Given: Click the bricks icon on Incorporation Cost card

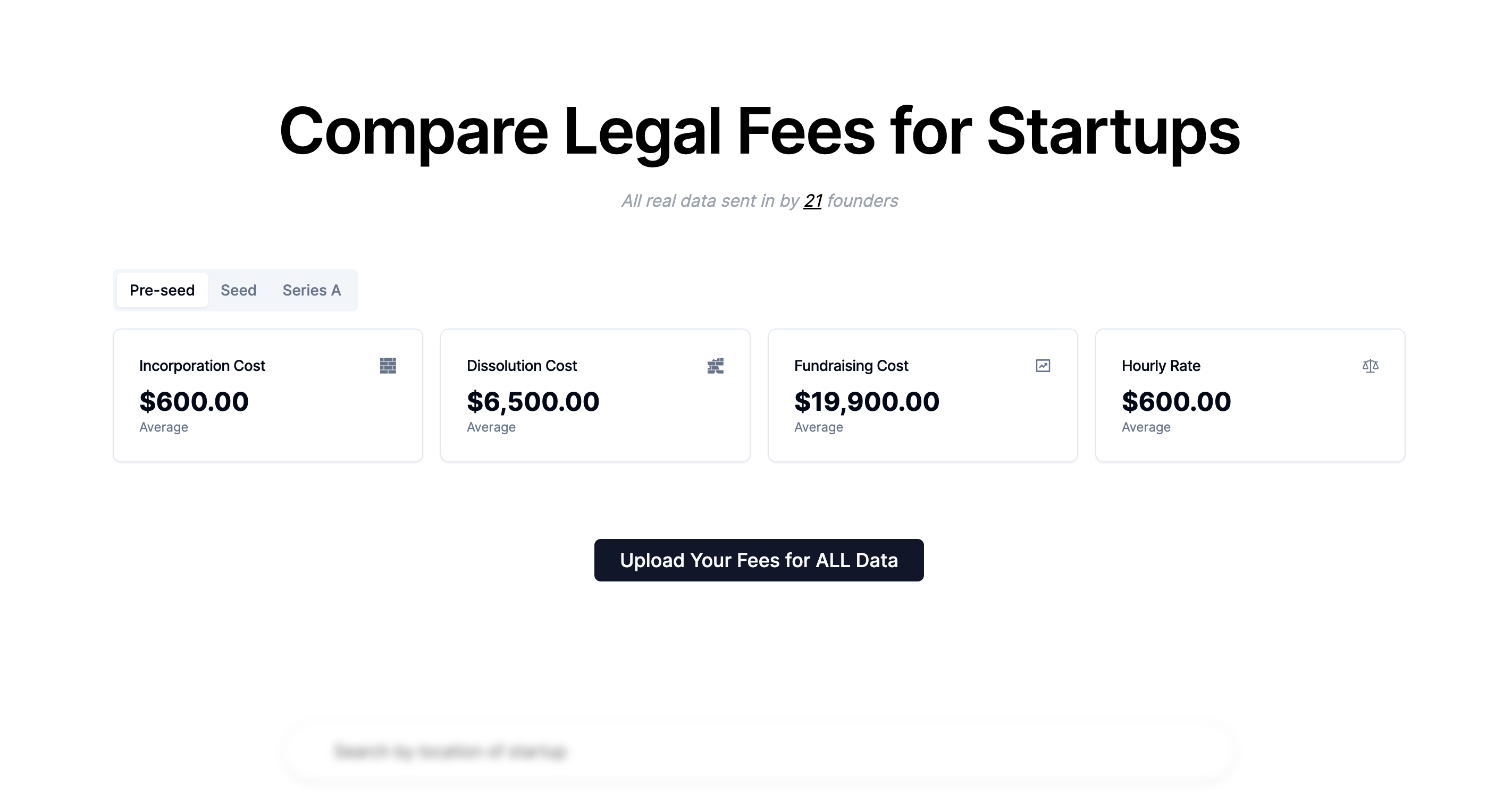Looking at the screenshot, I should point(388,366).
